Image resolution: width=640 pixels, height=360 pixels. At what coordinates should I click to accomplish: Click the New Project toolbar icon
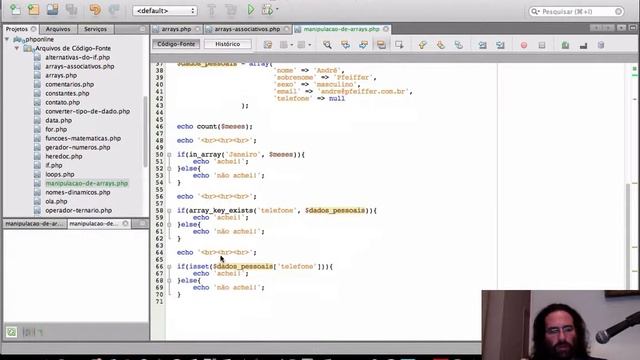(33, 9)
